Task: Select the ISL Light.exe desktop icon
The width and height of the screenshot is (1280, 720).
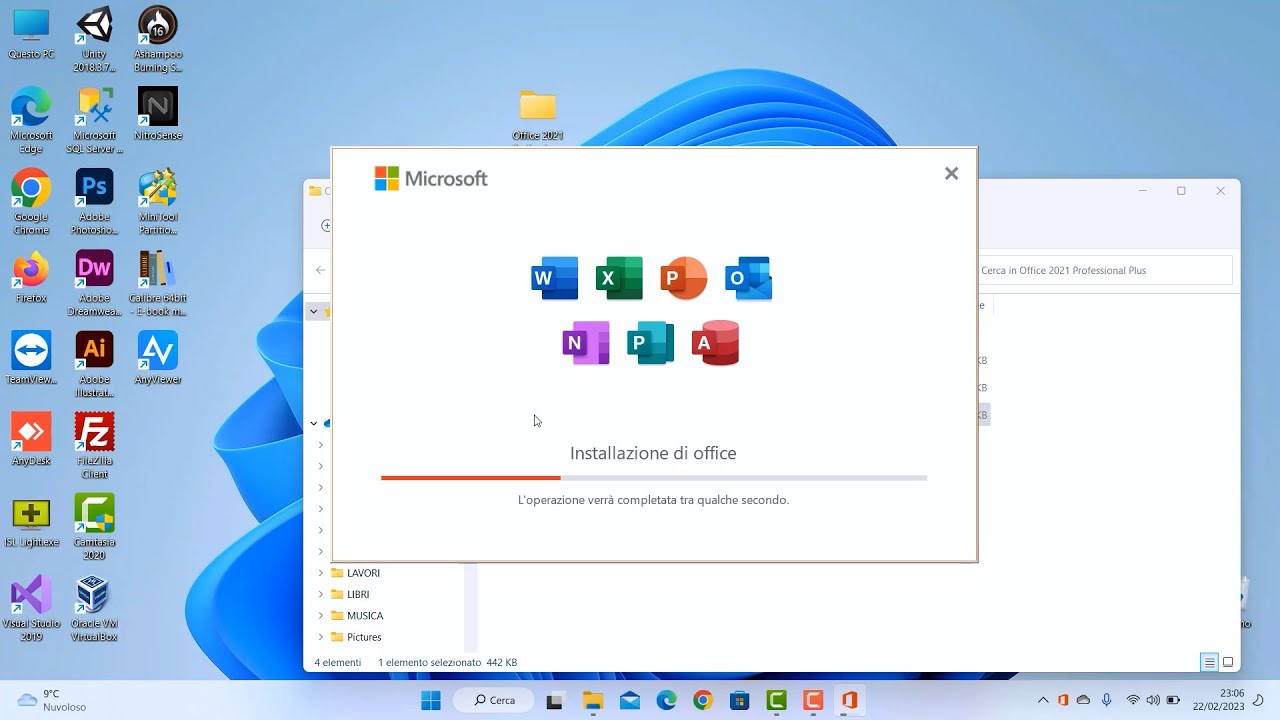Action: pyautogui.click(x=31, y=521)
